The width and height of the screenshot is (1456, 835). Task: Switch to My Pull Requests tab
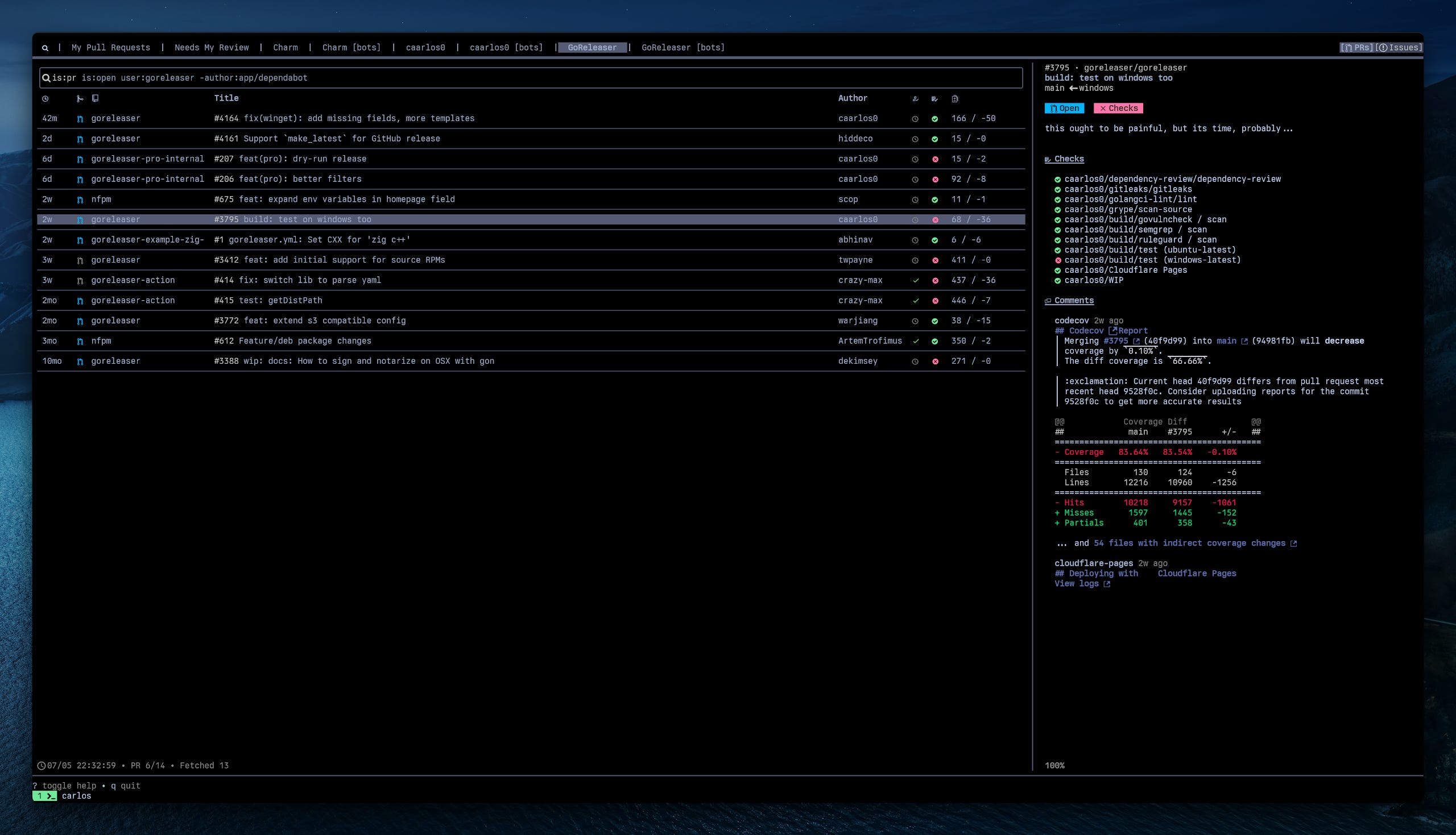click(x=111, y=48)
